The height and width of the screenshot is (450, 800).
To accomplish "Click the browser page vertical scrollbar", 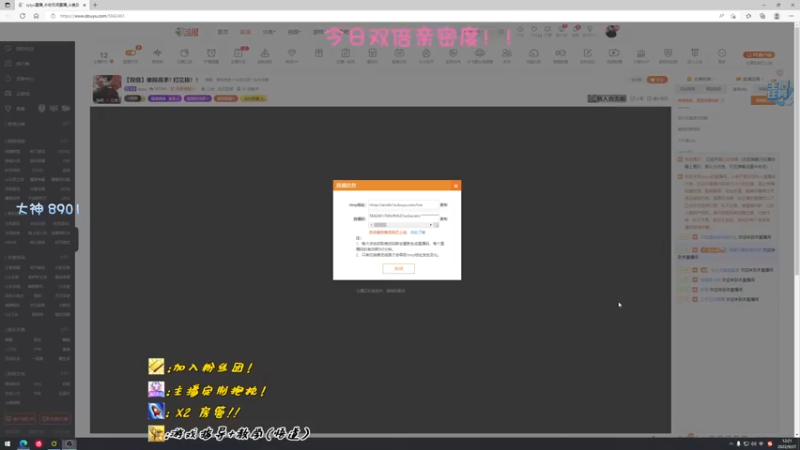I will coord(796,153).
